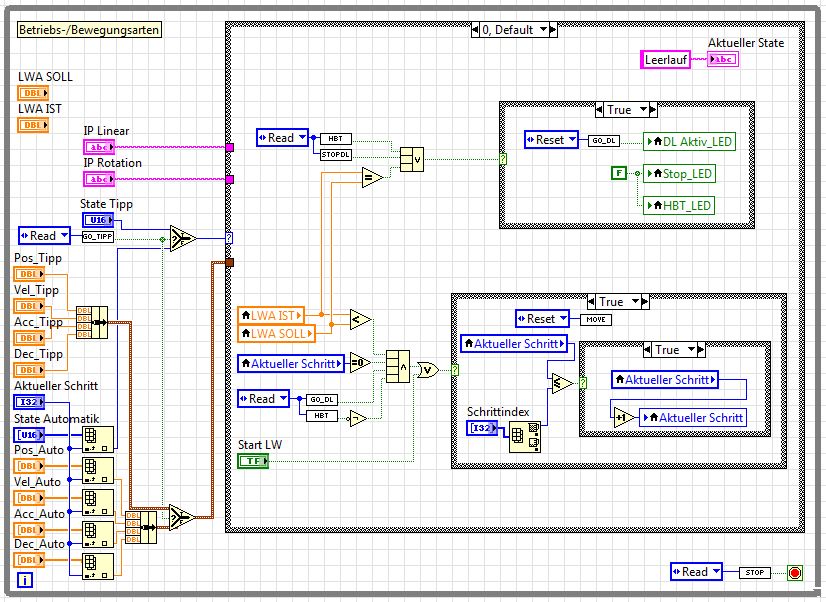Click the LWA SOLL DBL terminal
The height and width of the screenshot is (602, 826).
33,93
